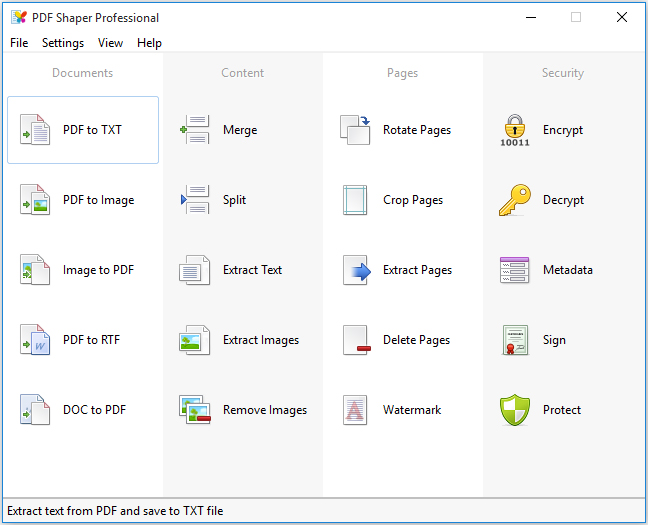Open the Help menu

149,43
